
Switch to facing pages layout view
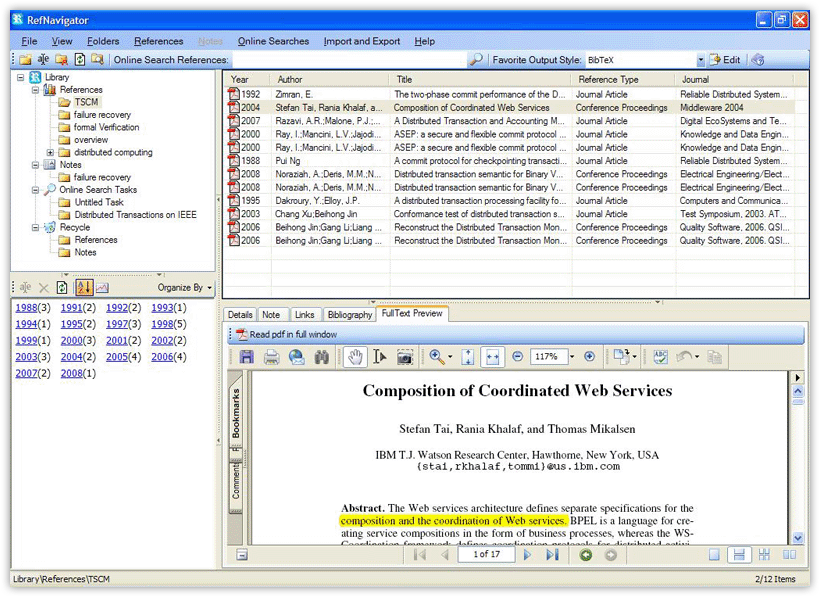tap(789, 555)
